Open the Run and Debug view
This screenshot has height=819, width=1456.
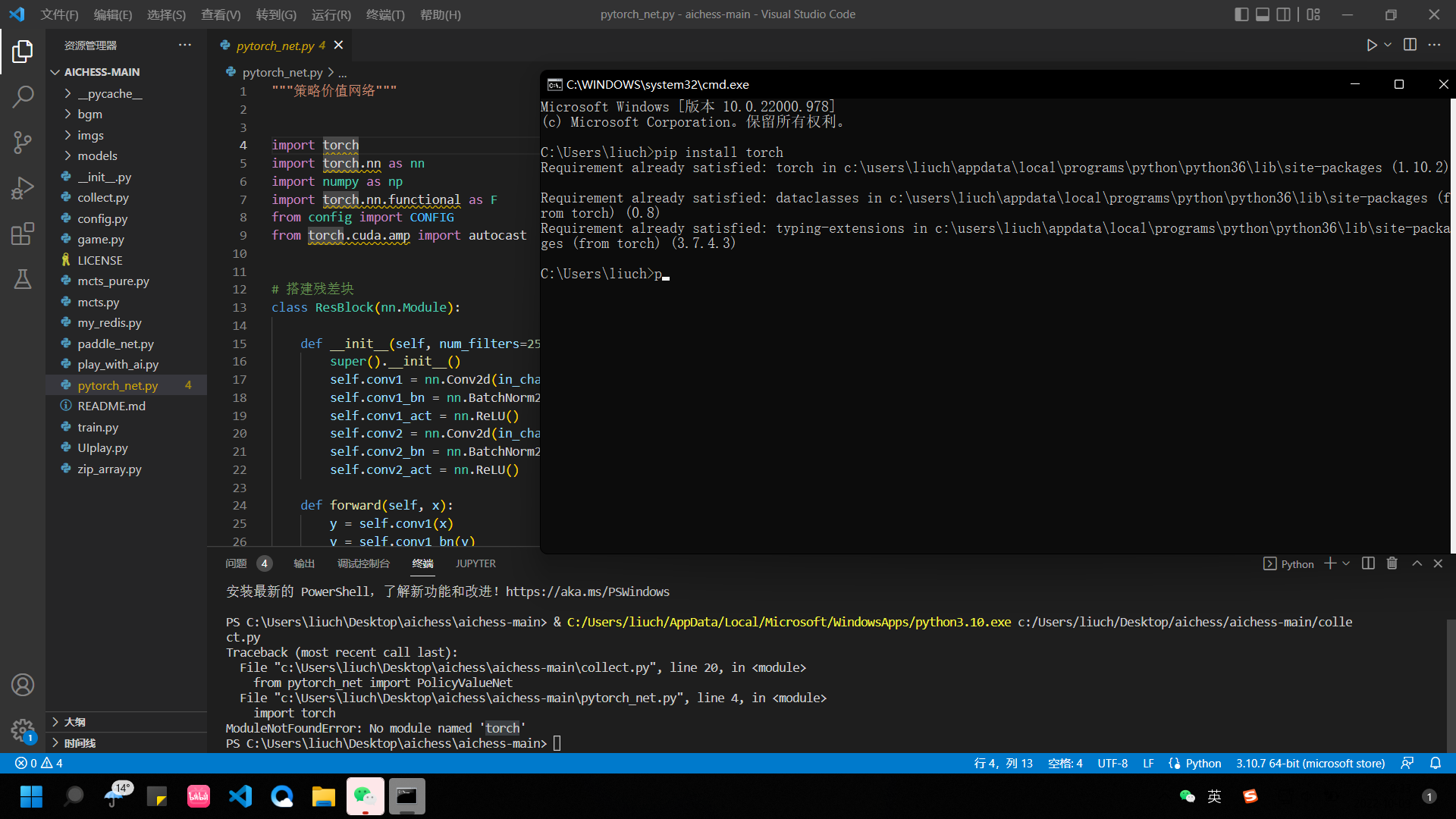[23, 187]
